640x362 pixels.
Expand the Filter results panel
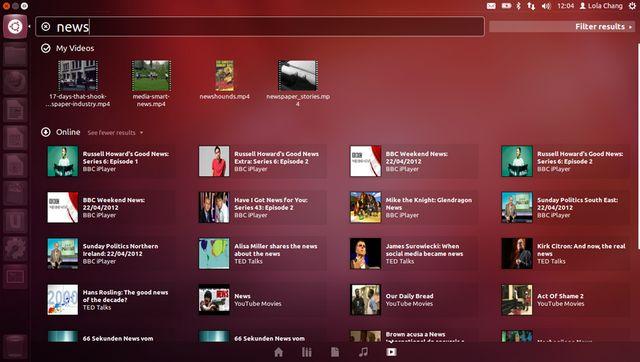coord(562,27)
